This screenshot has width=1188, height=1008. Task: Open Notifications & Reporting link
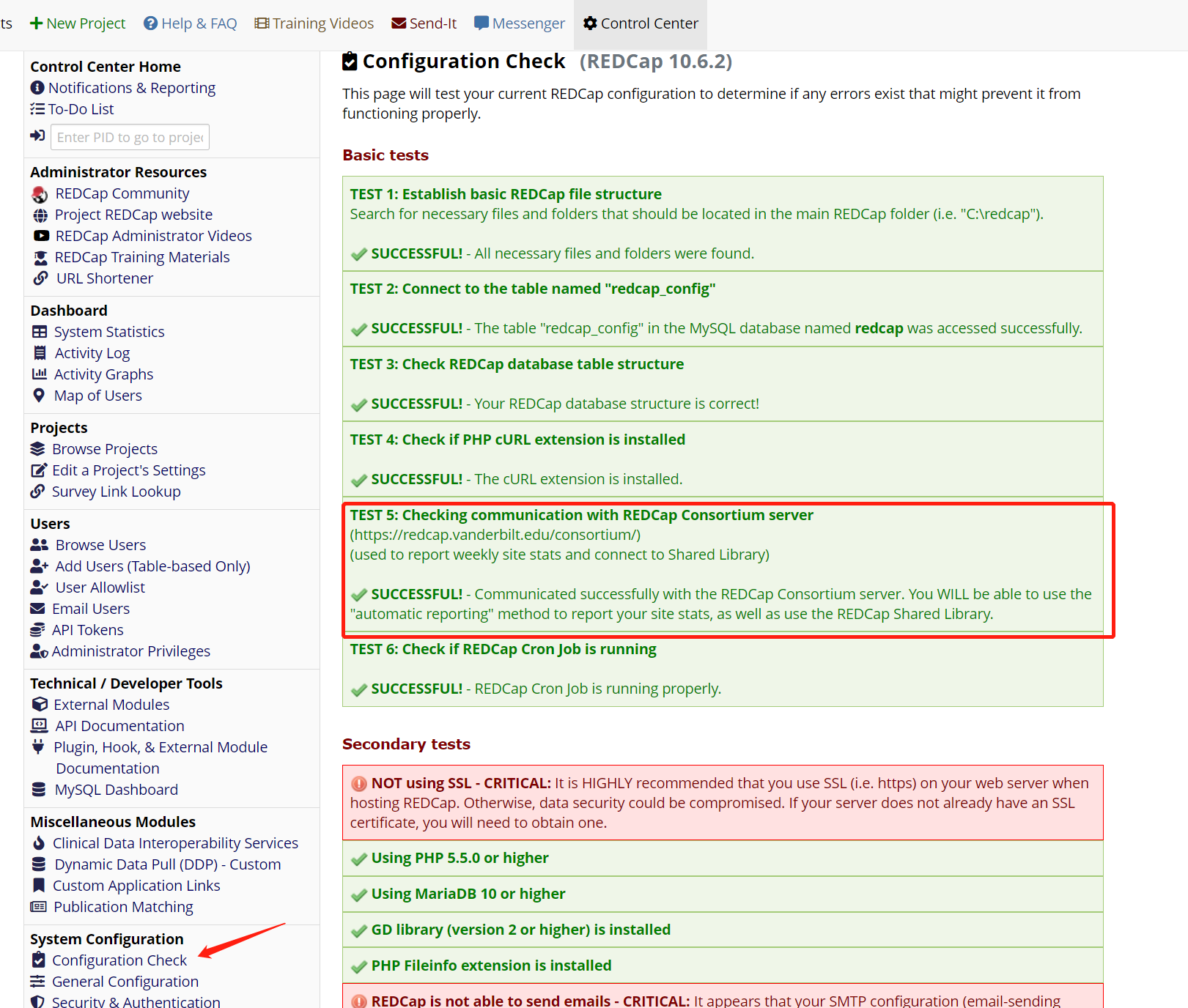[132, 88]
